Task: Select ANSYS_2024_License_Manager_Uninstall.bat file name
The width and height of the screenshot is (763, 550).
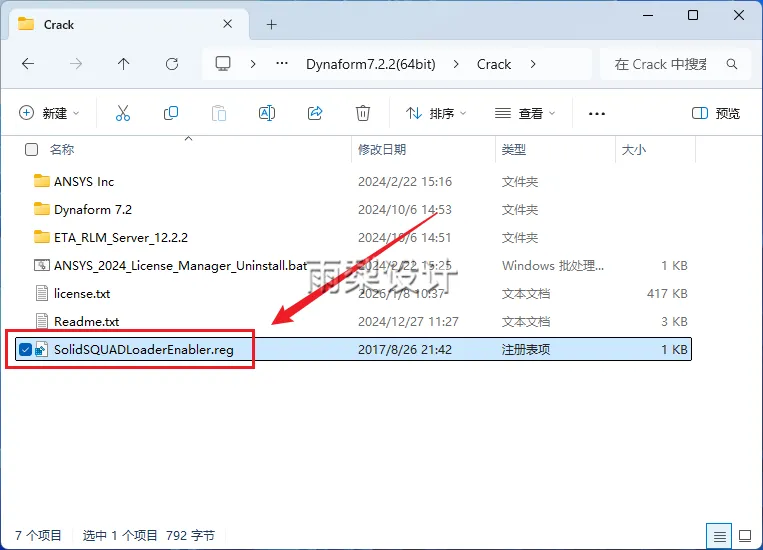Action: point(181,266)
